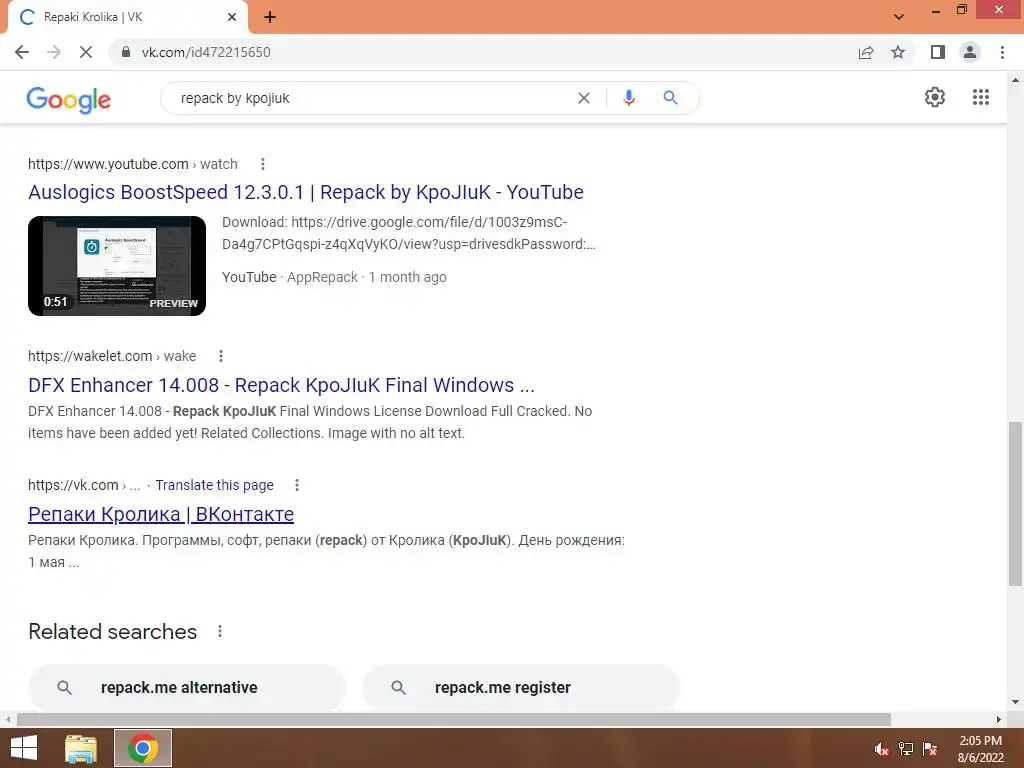Click the Google search input field
1024x768 pixels.
tap(372, 98)
